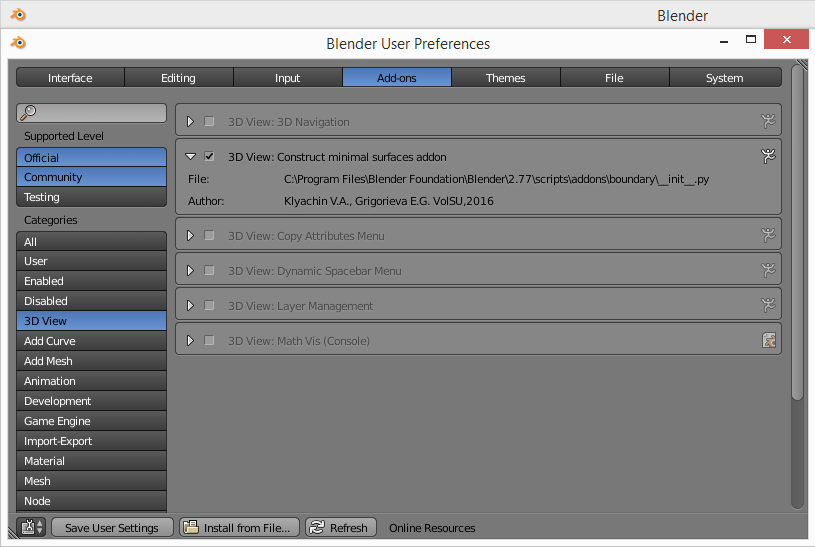
Task: Click the addon search input field
Action: 91,113
